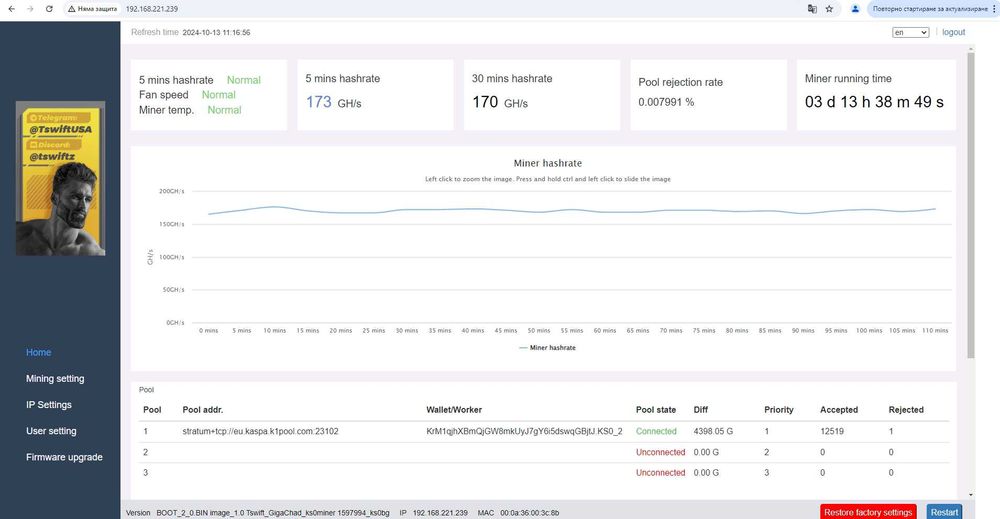Click the browser relaunch-to-update button
This screenshot has height=519, width=1000.
point(929,9)
